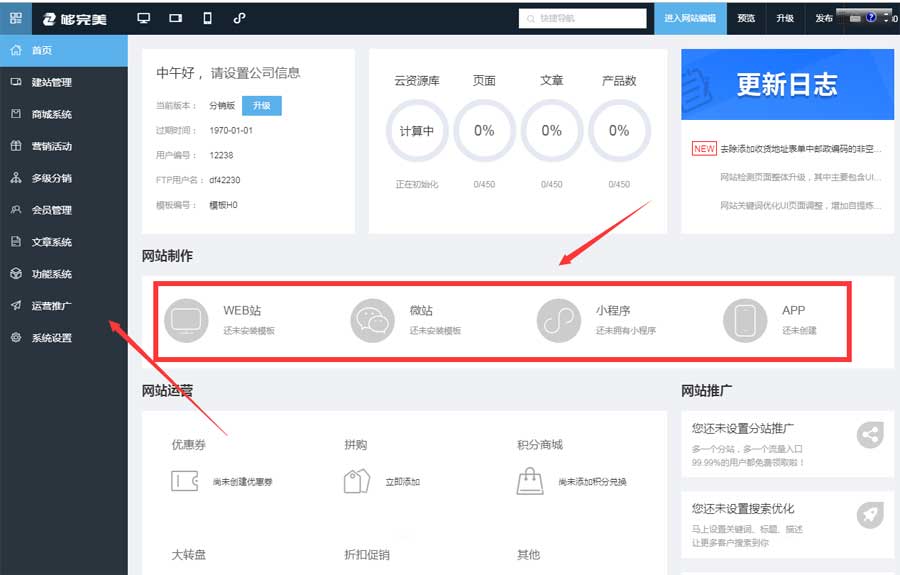The width and height of the screenshot is (900, 575).
Task: Open 商城系统 in the sidebar
Action: point(51,114)
